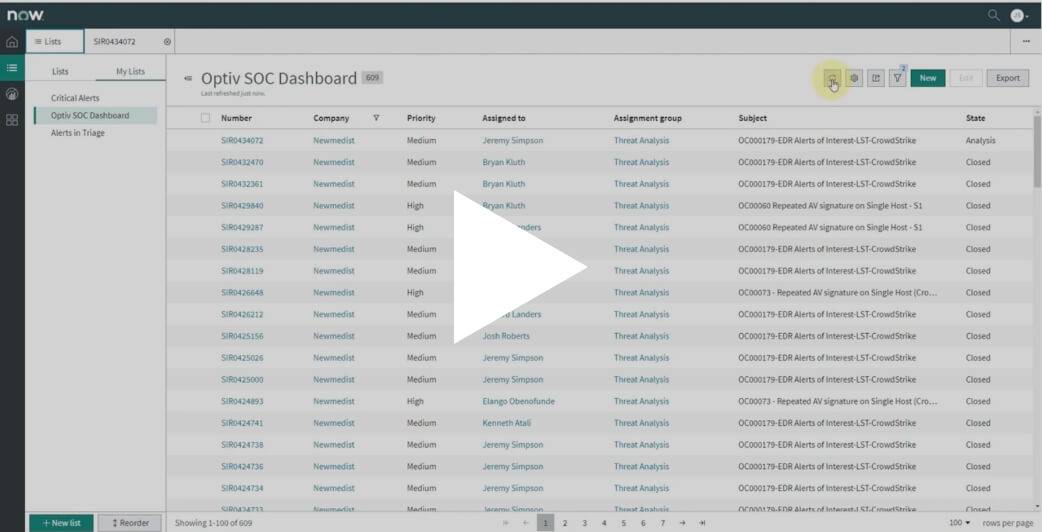Play the video with center play button
This screenshot has width=1042, height=532.
point(520,268)
